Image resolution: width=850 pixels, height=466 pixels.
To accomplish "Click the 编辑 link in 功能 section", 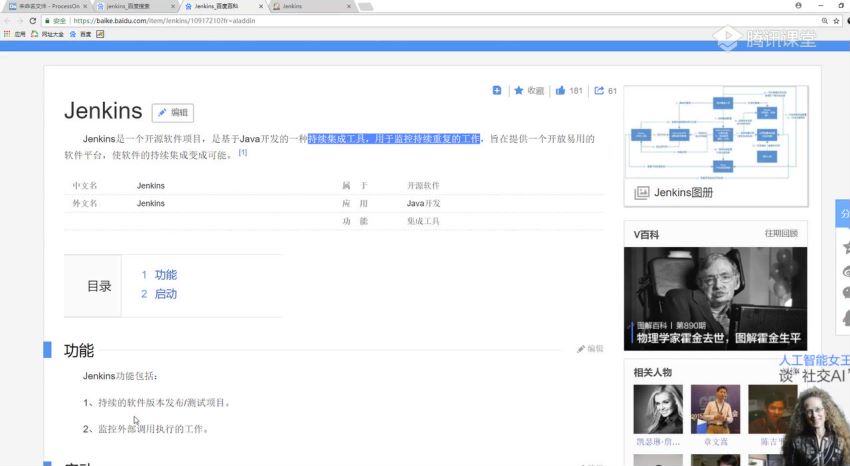I will click(590, 348).
